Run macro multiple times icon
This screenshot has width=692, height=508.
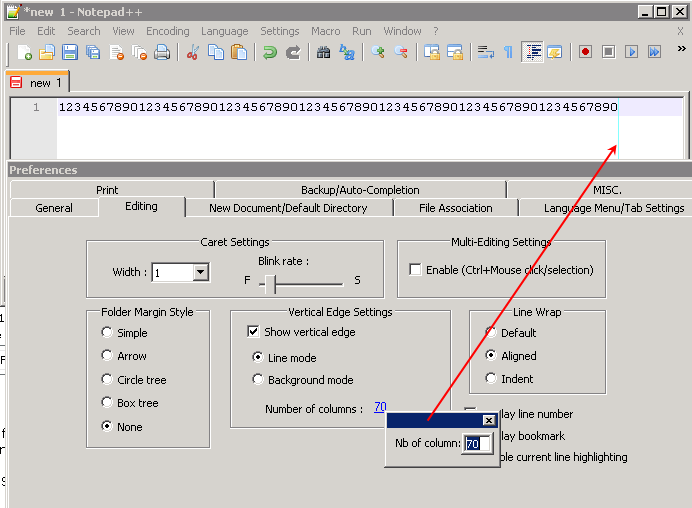654,52
